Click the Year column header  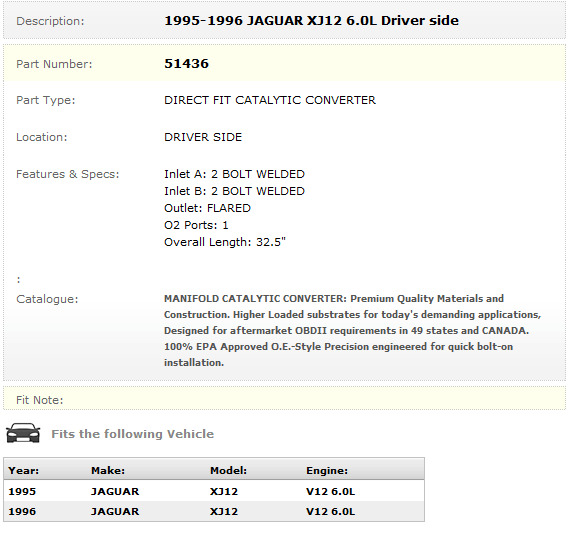pyautogui.click(x=24, y=471)
